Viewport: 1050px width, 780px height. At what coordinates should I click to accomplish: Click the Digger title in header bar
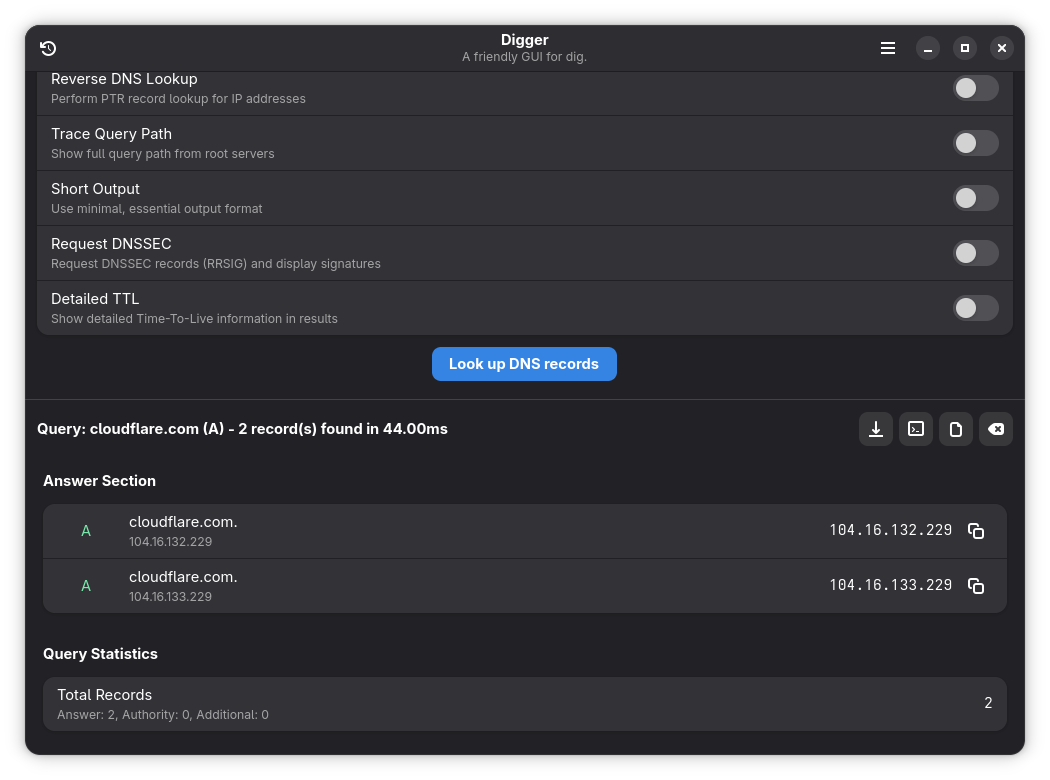(524, 40)
